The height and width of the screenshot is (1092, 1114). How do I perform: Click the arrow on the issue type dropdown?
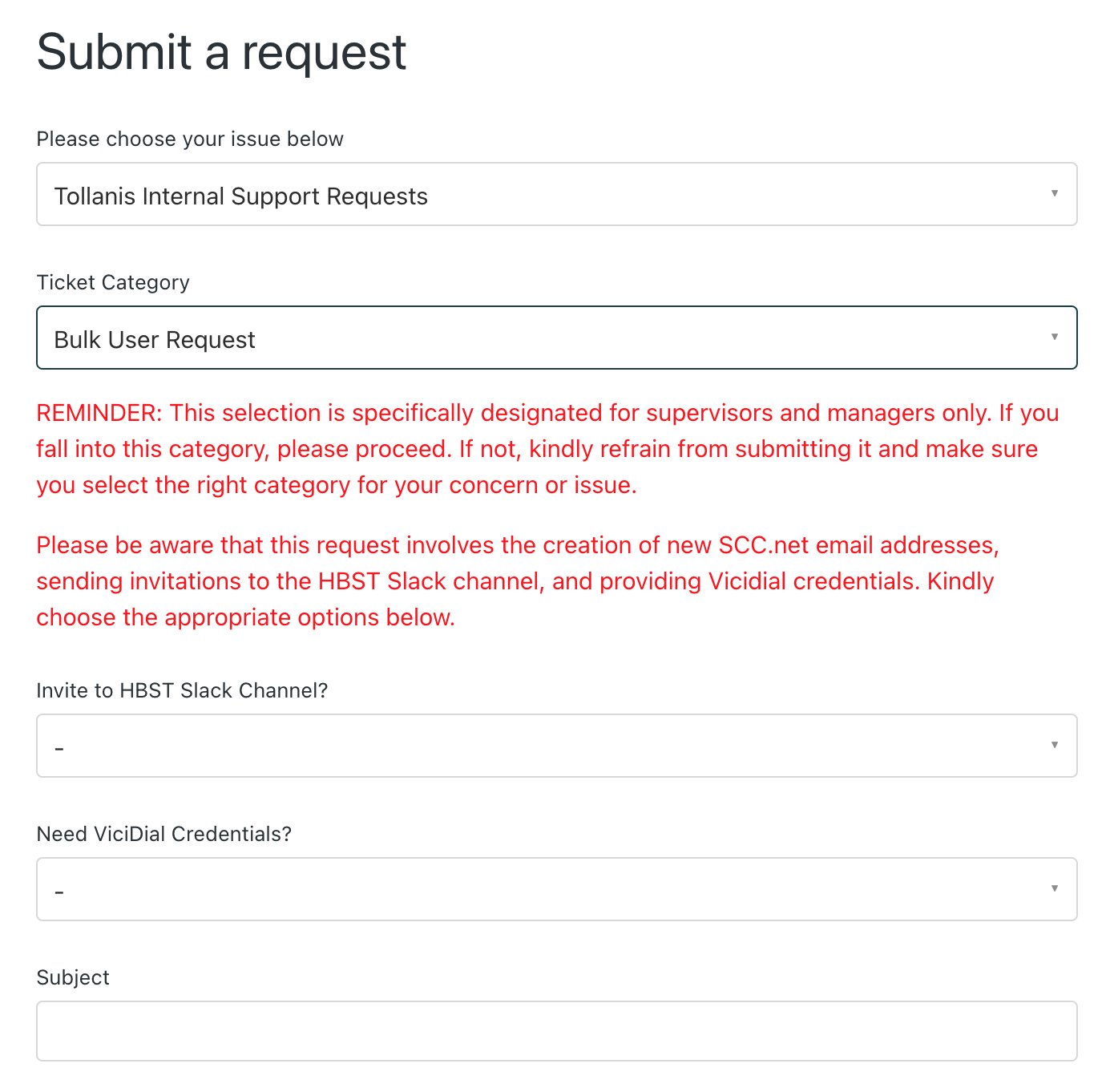(x=1055, y=193)
